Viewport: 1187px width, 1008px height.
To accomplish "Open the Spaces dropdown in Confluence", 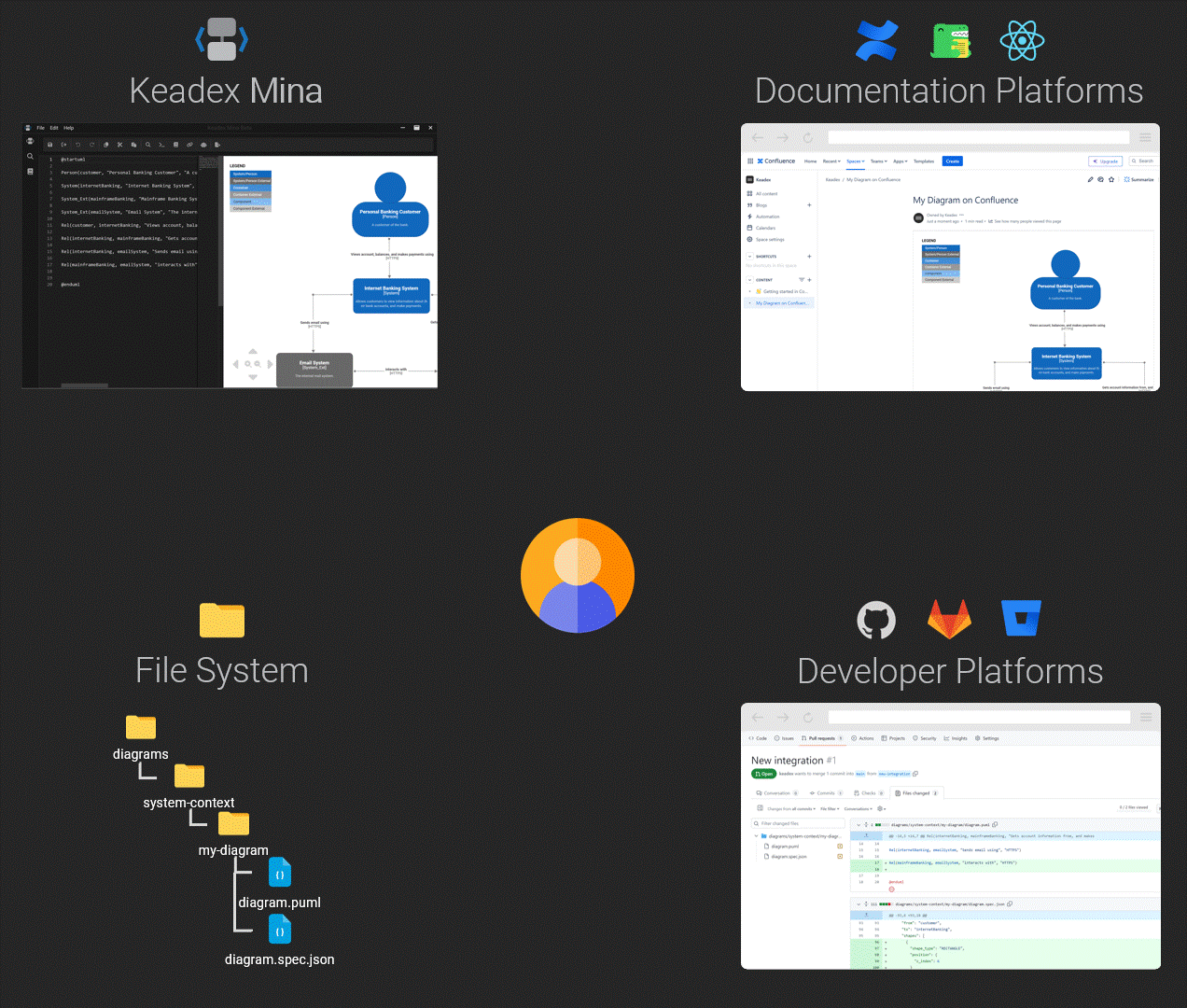I will pos(856,161).
